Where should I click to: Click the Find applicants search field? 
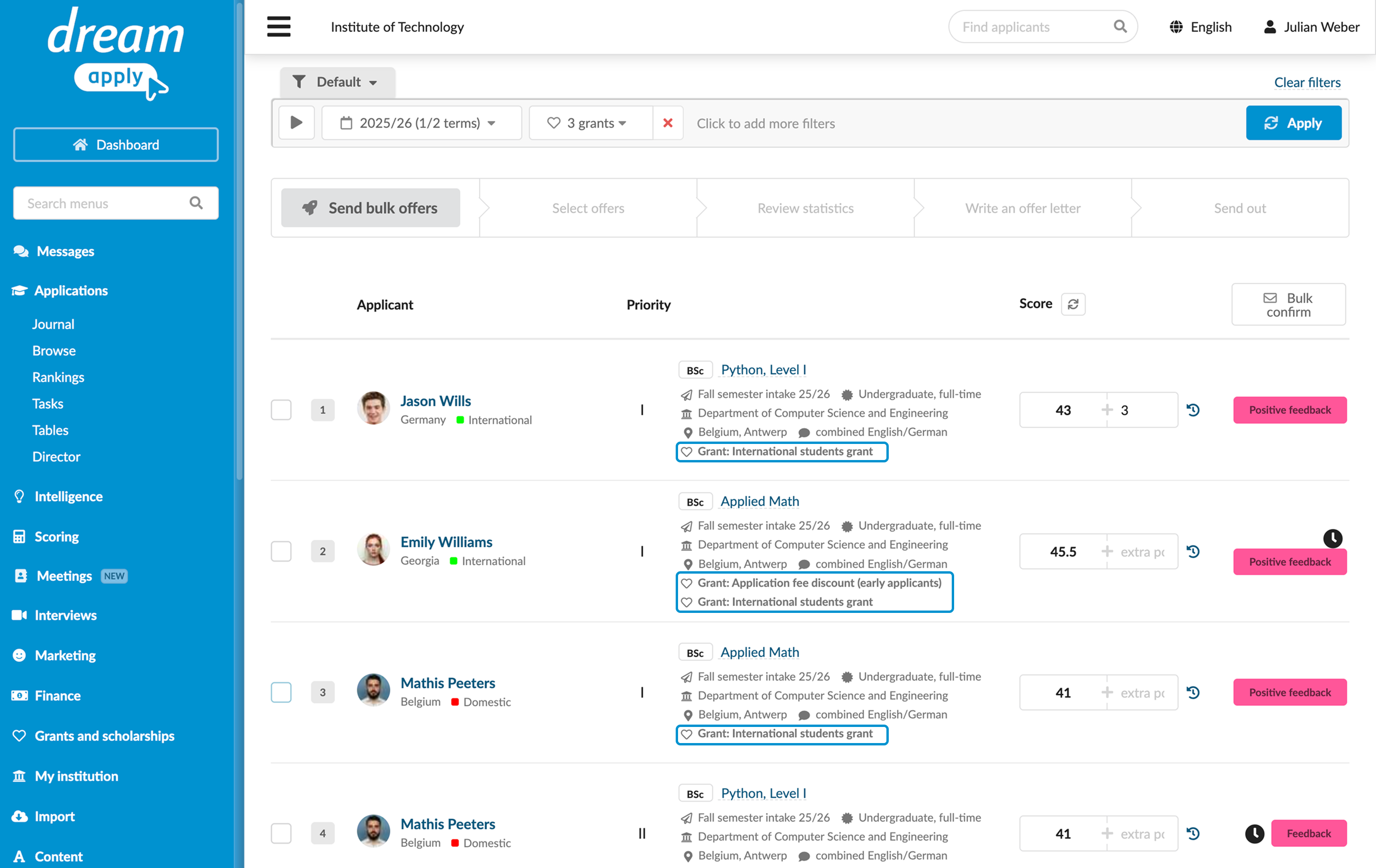(1043, 27)
